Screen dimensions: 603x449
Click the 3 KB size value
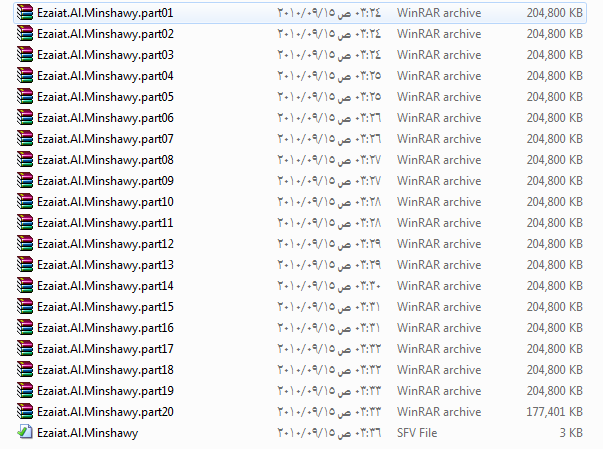(x=571, y=433)
